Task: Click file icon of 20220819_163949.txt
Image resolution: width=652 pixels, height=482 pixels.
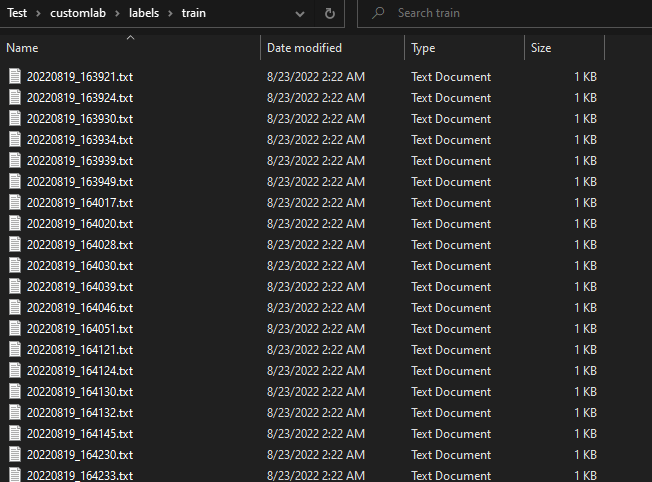Action: (15, 181)
